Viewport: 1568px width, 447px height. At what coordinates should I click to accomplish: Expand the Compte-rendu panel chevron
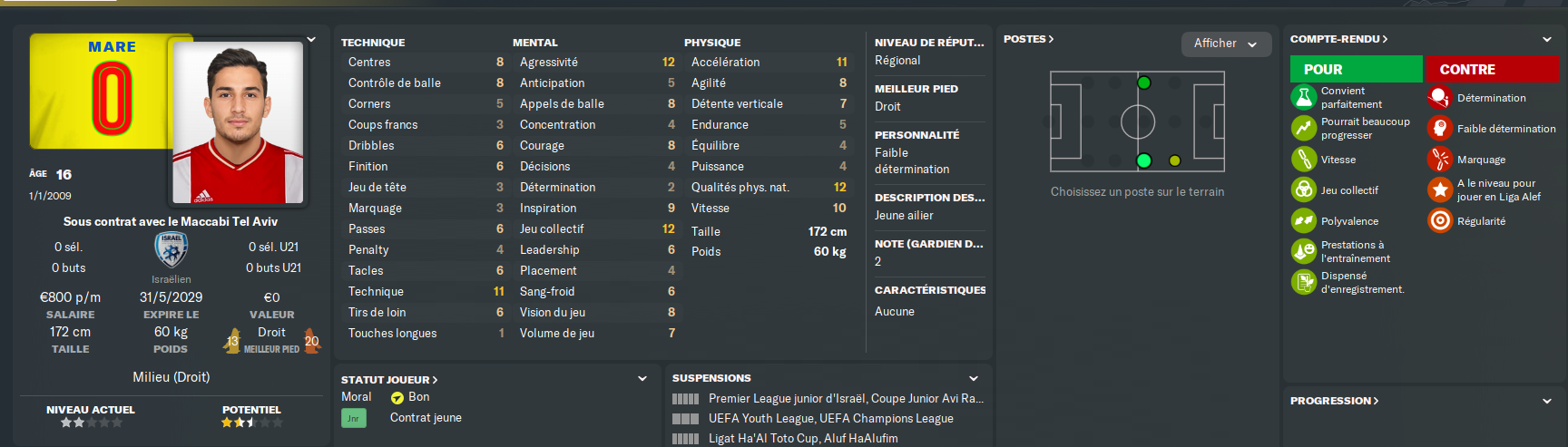point(1546,40)
